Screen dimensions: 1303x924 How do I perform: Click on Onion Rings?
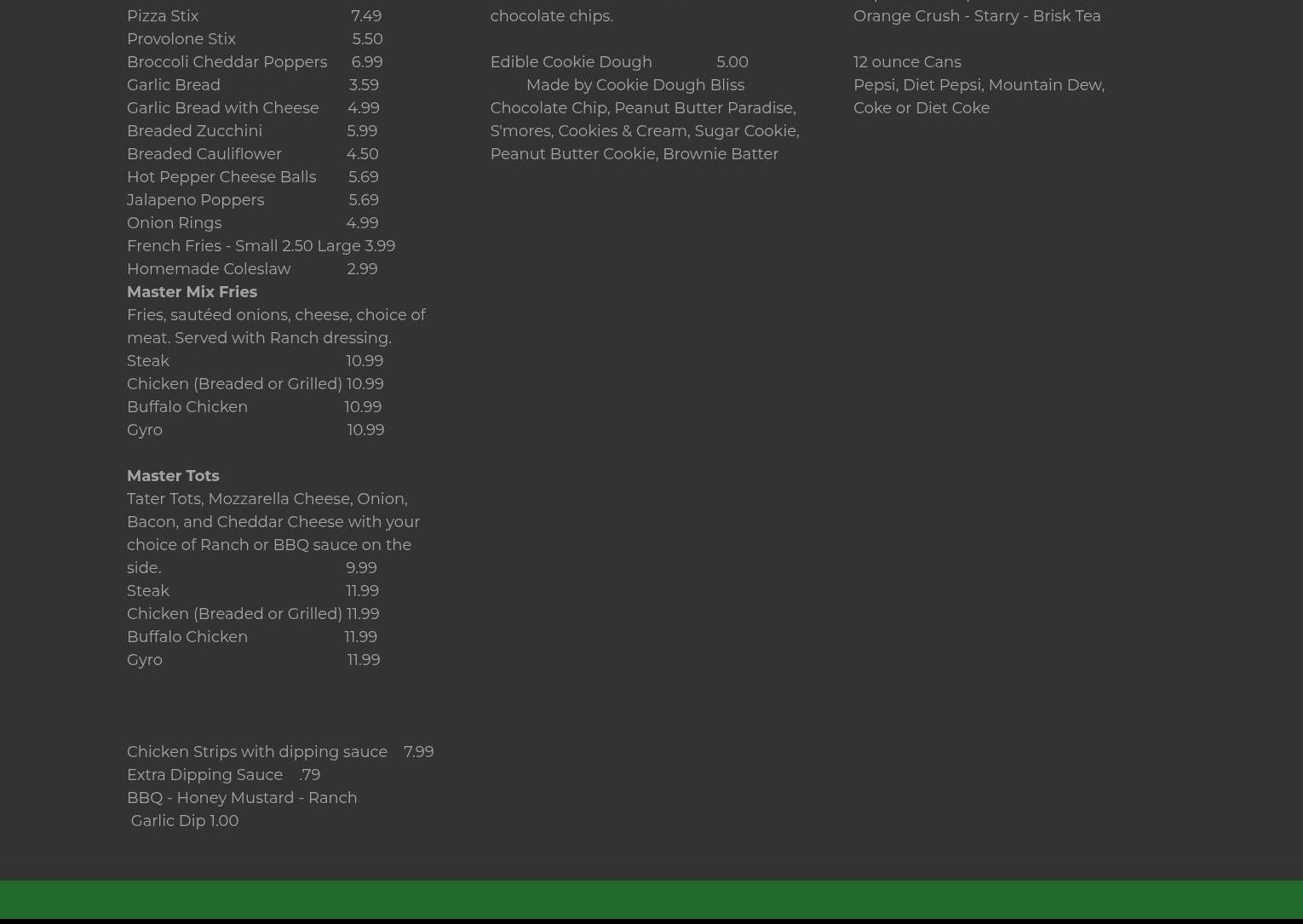(174, 223)
